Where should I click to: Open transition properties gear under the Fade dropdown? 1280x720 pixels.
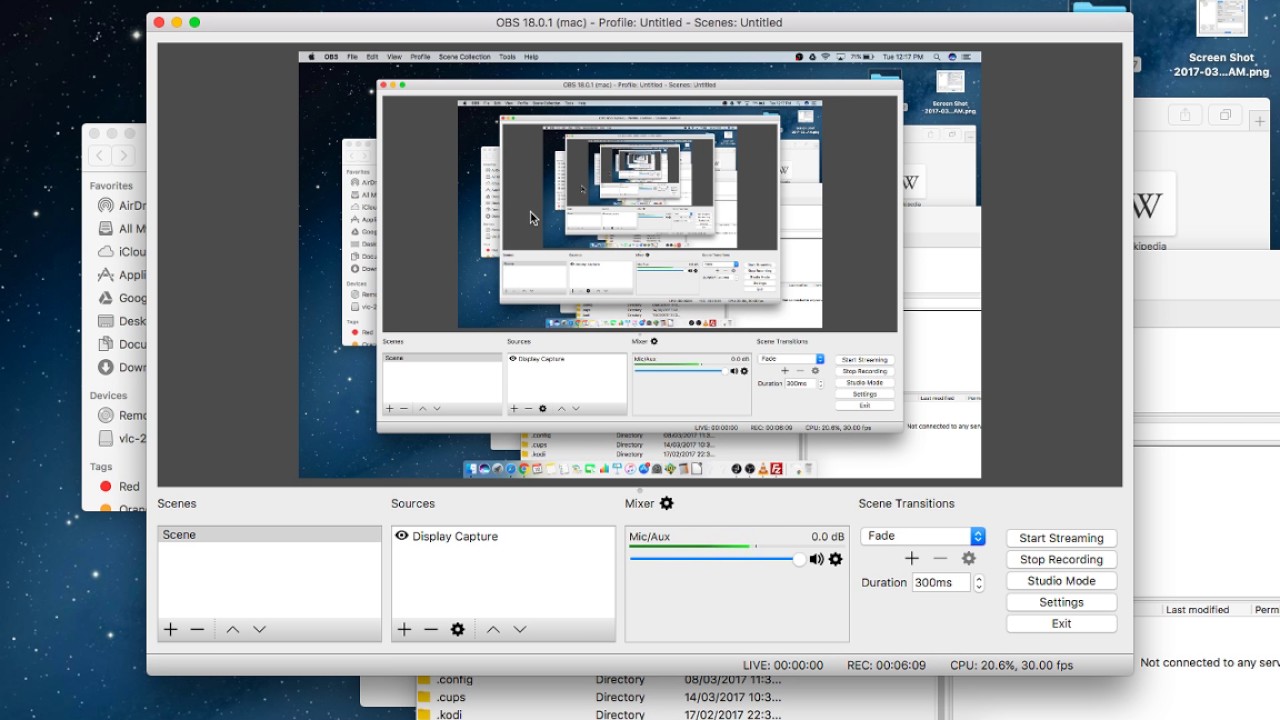point(968,559)
